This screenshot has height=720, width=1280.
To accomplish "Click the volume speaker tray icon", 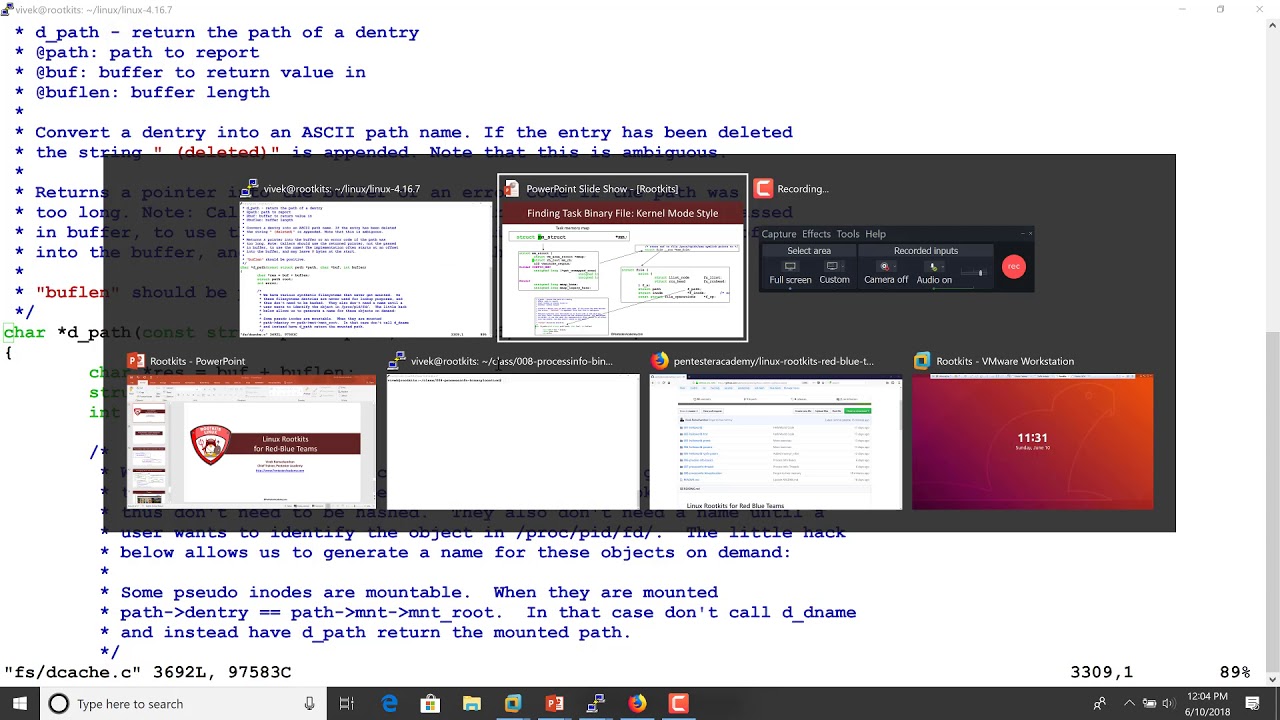I will click(1167, 704).
